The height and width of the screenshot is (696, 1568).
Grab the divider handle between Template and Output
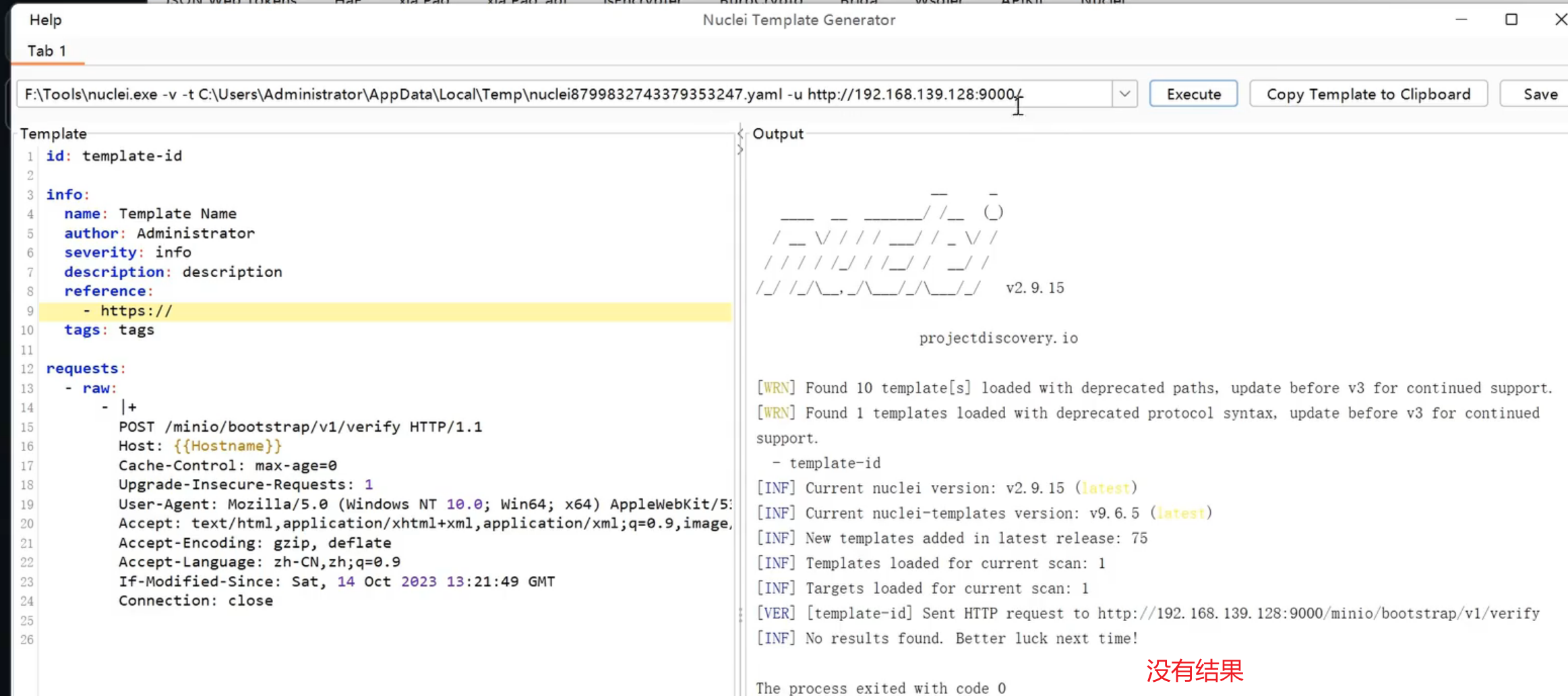pyautogui.click(x=740, y=614)
